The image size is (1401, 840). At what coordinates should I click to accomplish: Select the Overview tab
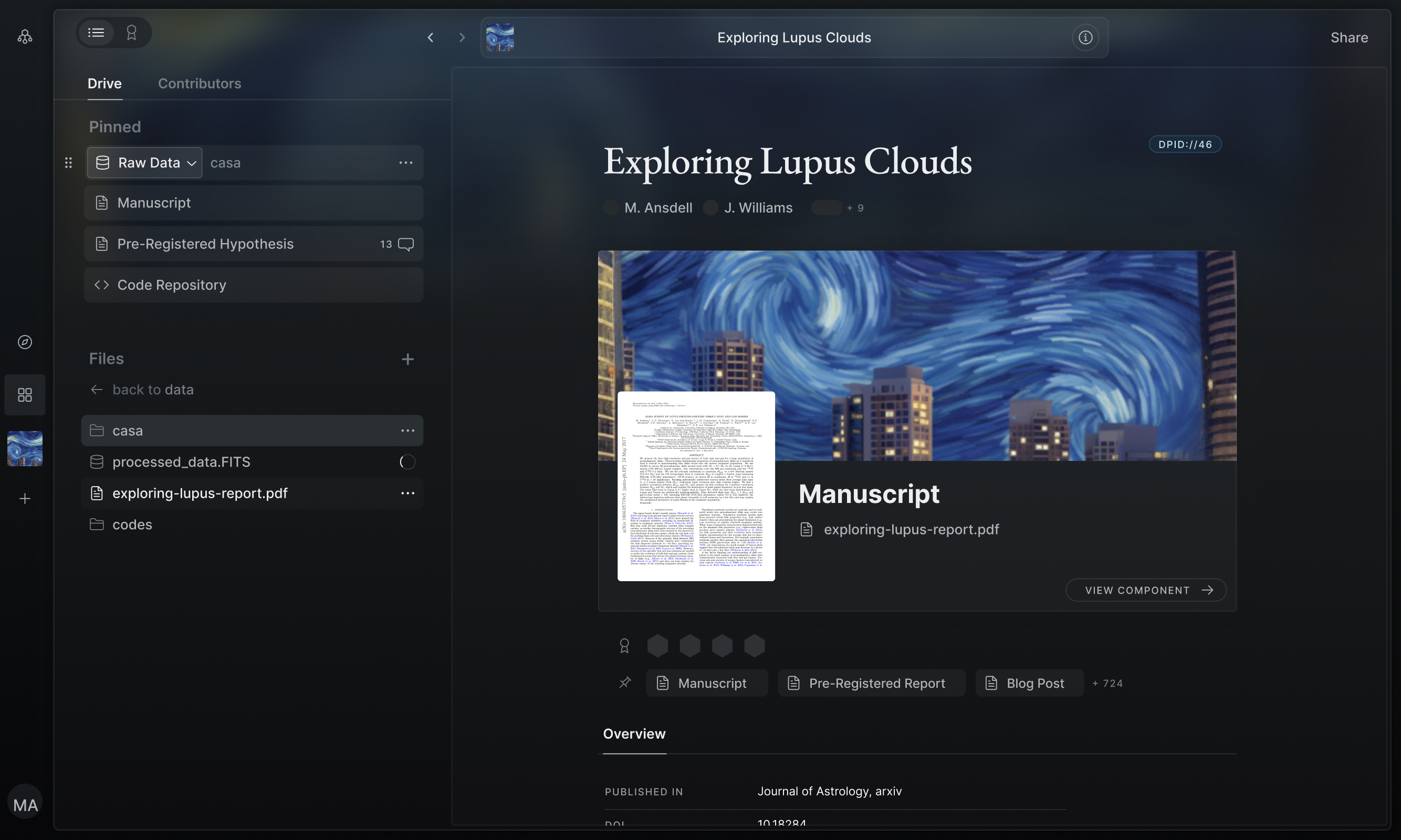[634, 733]
